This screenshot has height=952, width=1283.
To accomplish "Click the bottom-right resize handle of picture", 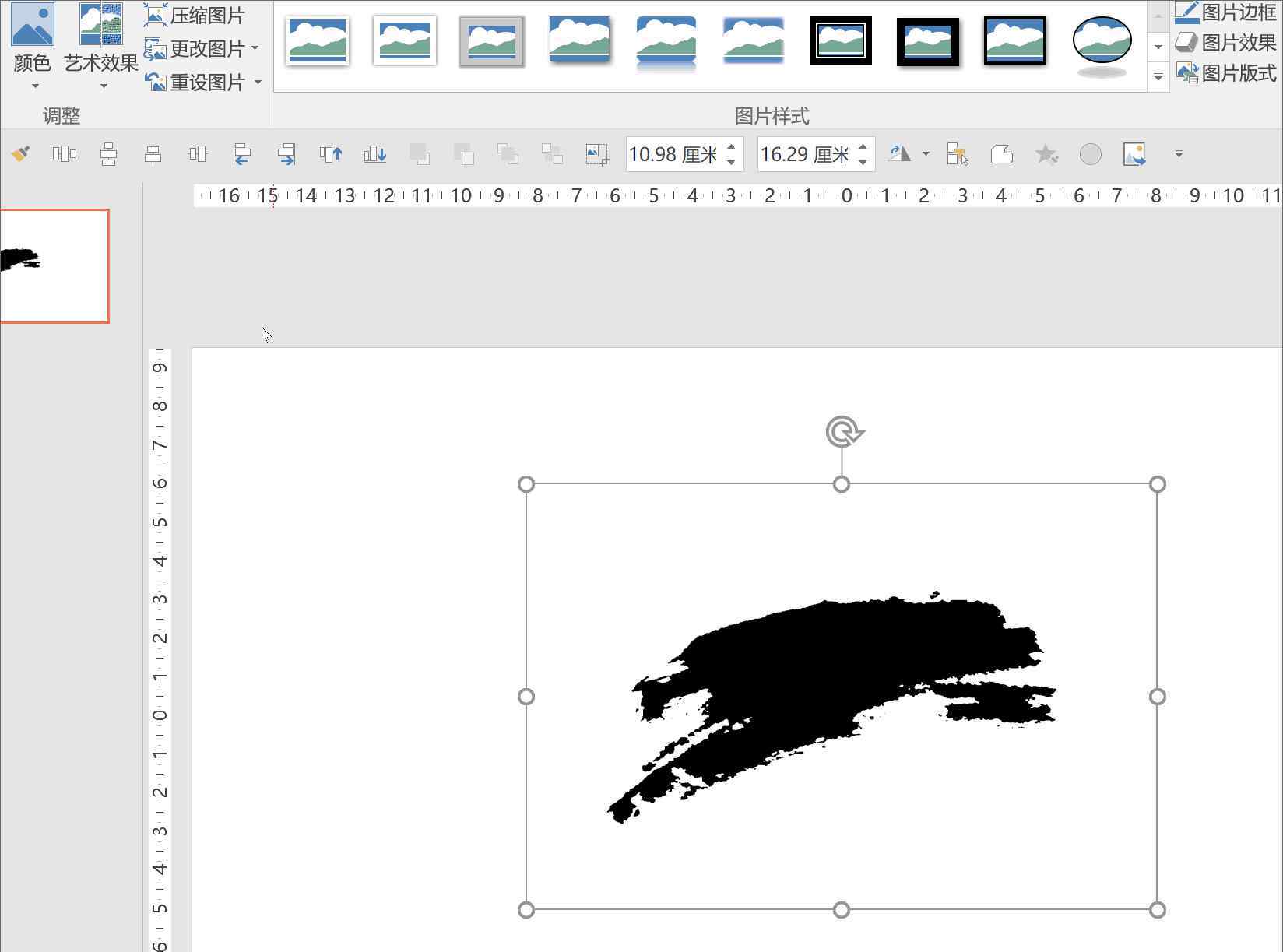I will (x=1158, y=909).
